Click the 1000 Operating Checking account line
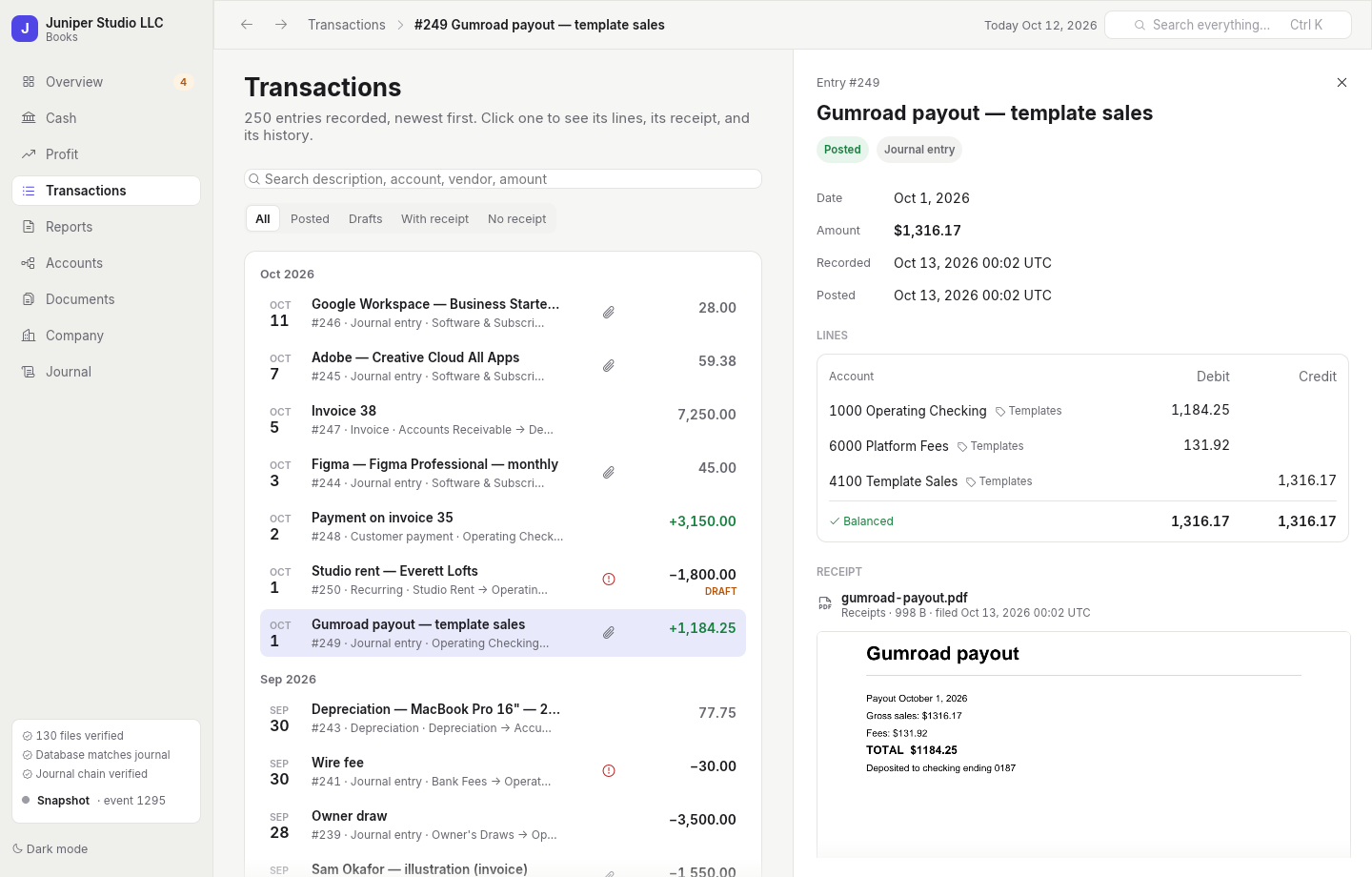This screenshot has height=877, width=1372. [1082, 411]
